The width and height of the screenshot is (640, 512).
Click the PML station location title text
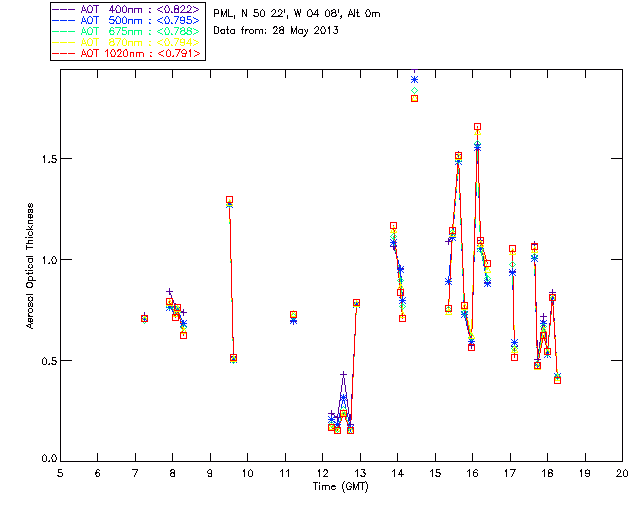point(297,14)
